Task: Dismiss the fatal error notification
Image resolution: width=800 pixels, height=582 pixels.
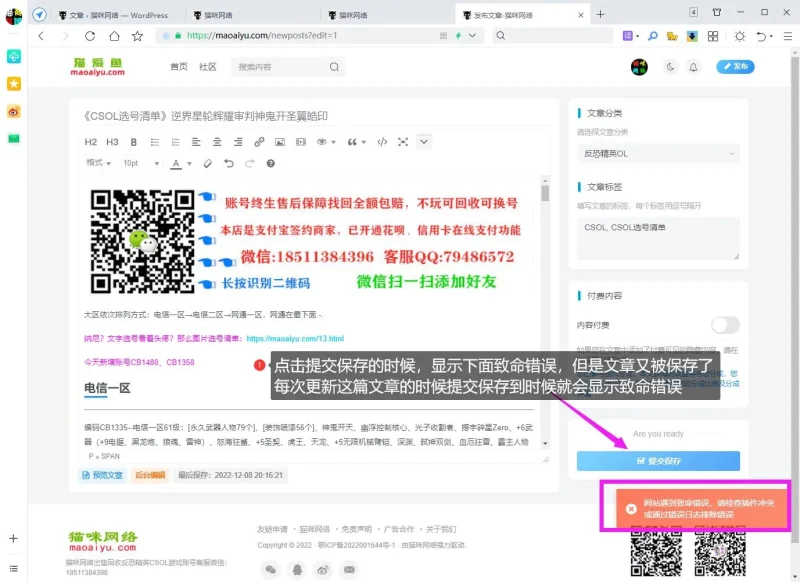Action: (631, 509)
